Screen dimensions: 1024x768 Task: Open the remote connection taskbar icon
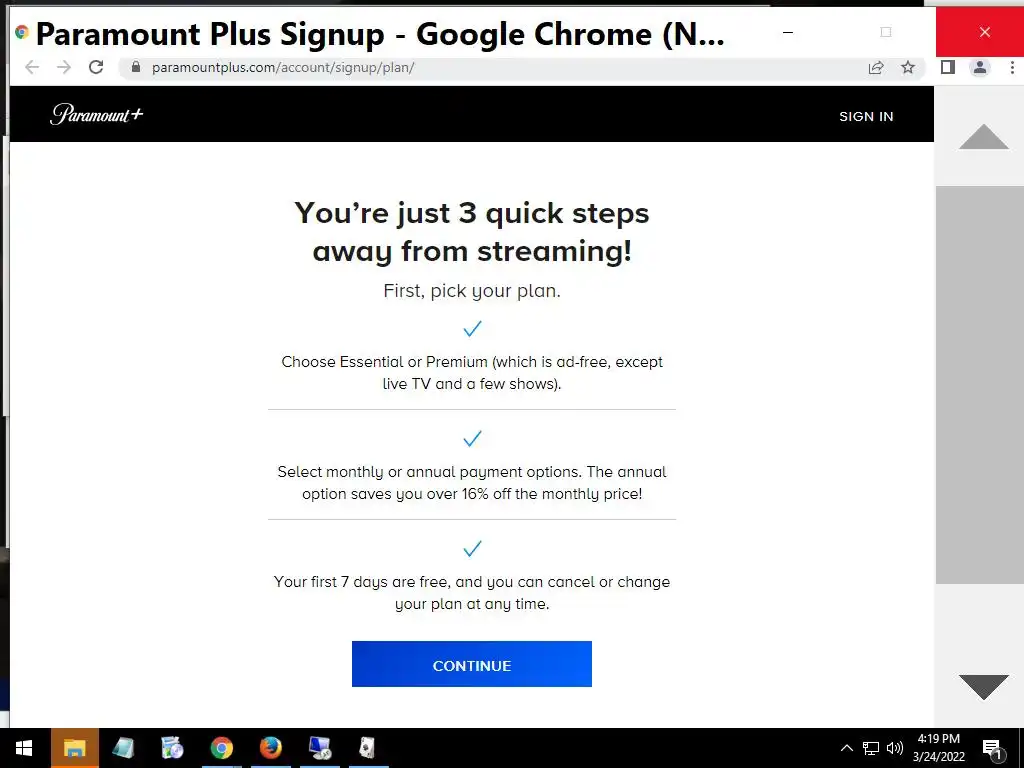click(320, 748)
